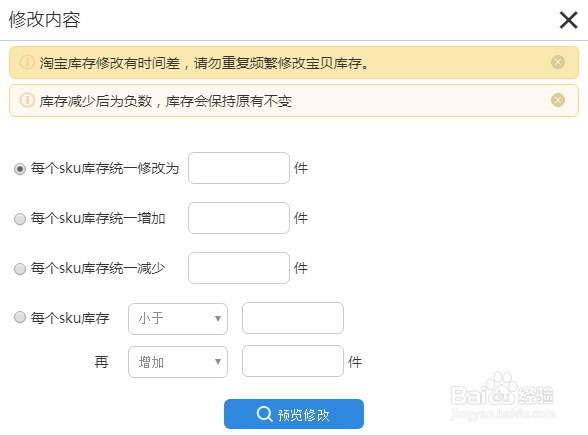588x435 pixels.
Task: Select 每个sku库存统一增加 radio option
Action: coord(20,219)
